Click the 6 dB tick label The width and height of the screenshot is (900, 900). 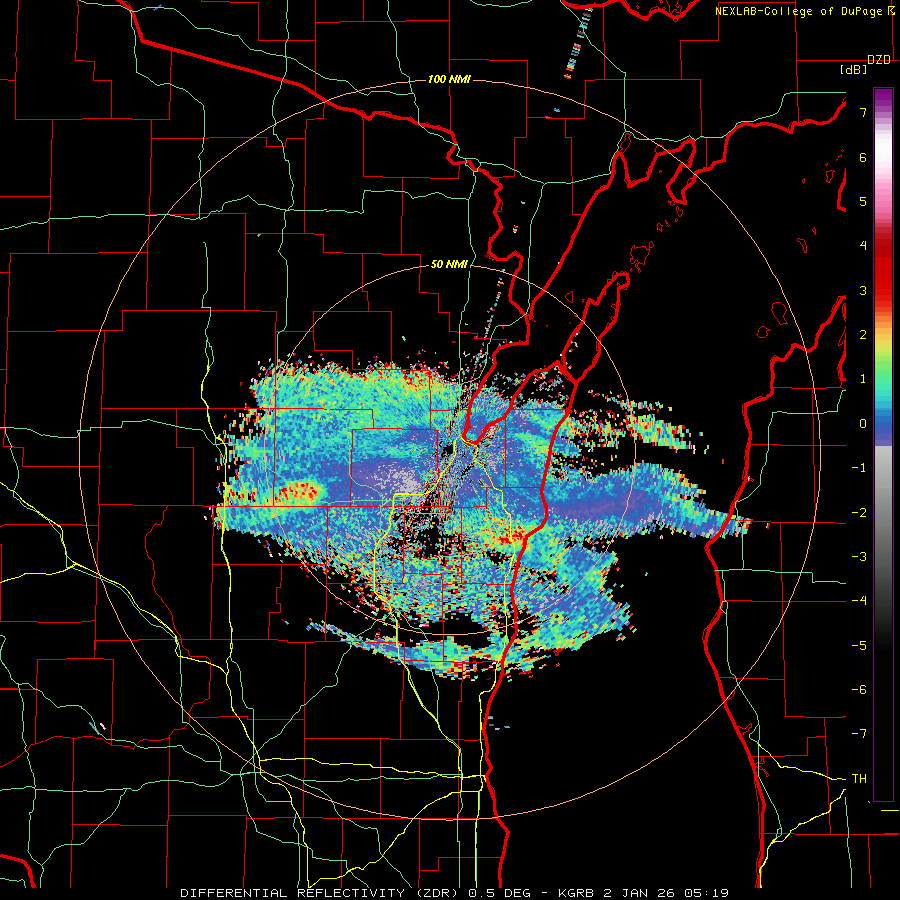click(863, 157)
